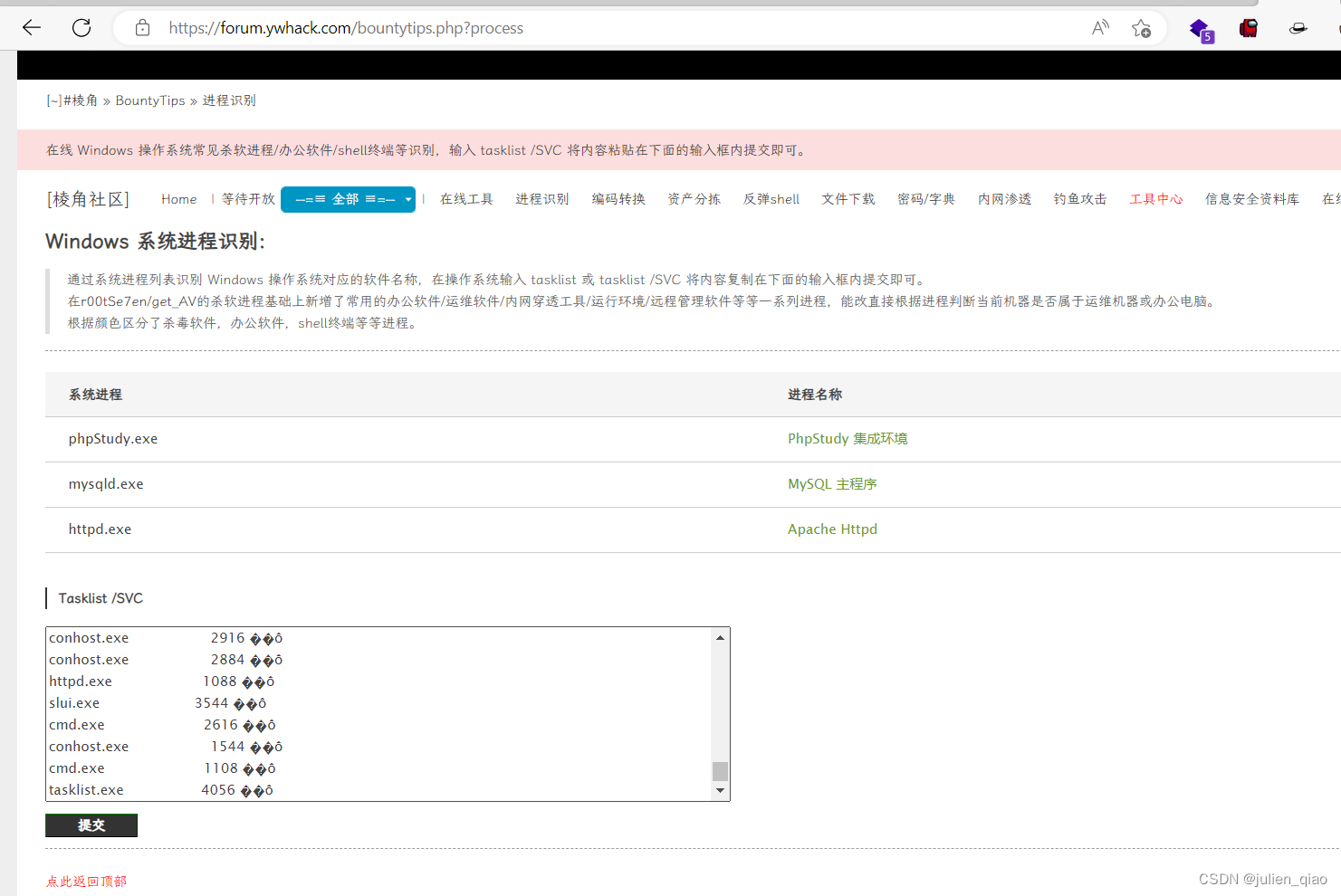Open the [棱角社区] site logo link
This screenshot has width=1341, height=896.
pyautogui.click(x=88, y=199)
